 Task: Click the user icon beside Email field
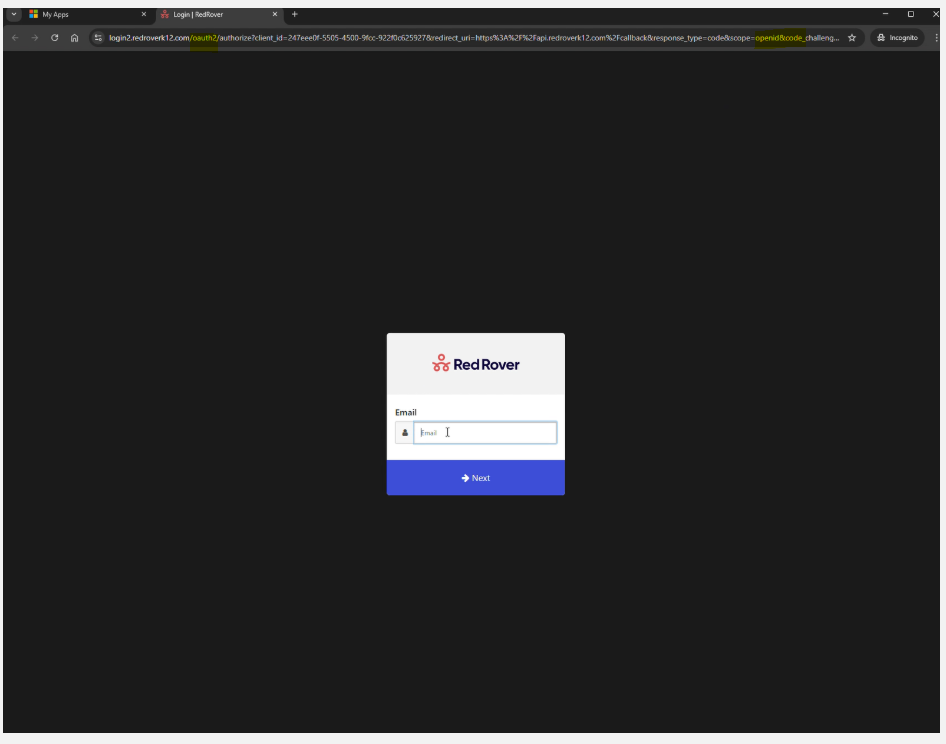tap(405, 433)
